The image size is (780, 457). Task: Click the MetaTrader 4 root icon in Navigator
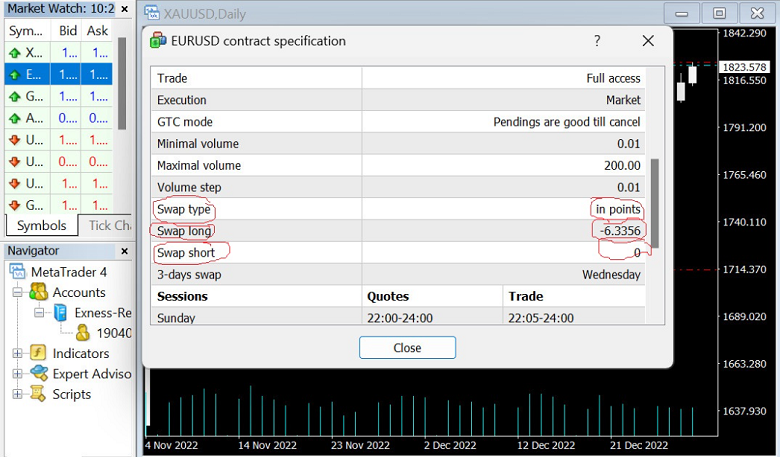(x=18, y=272)
